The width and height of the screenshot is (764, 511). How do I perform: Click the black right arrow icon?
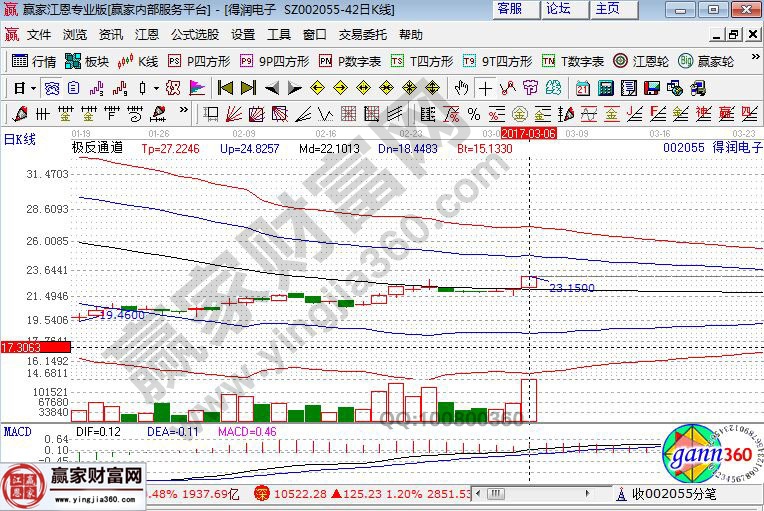coord(294,88)
